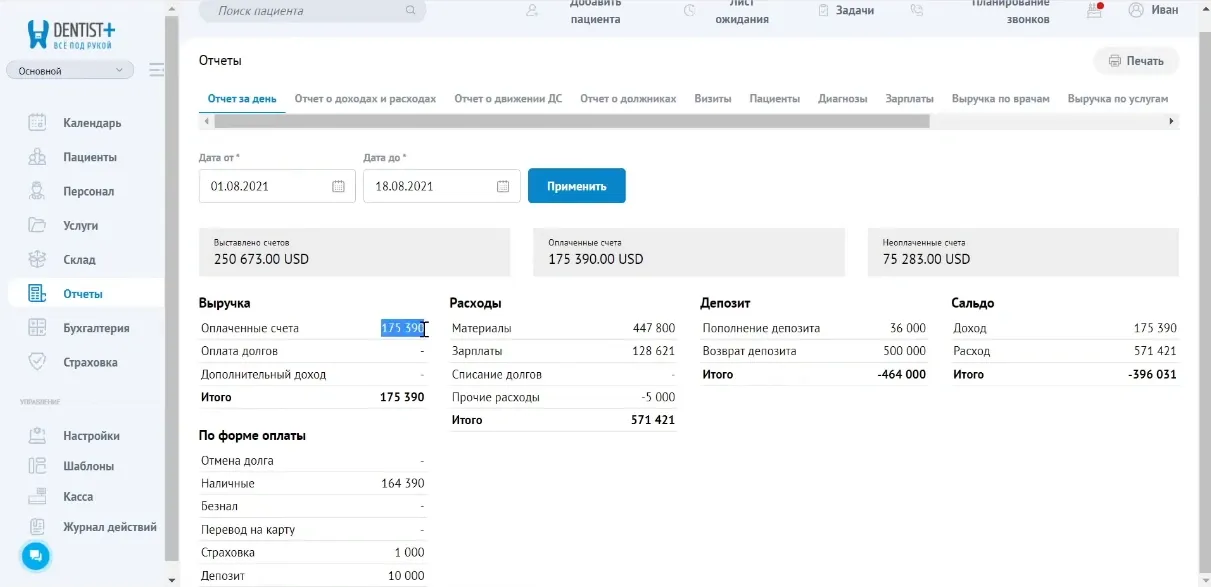Click the search magnifier icon
The height and width of the screenshot is (587, 1211).
[x=410, y=11]
